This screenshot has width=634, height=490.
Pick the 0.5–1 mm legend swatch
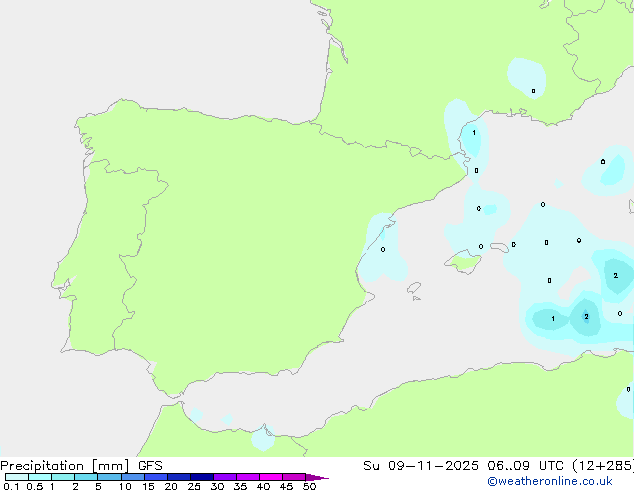(x=40, y=477)
